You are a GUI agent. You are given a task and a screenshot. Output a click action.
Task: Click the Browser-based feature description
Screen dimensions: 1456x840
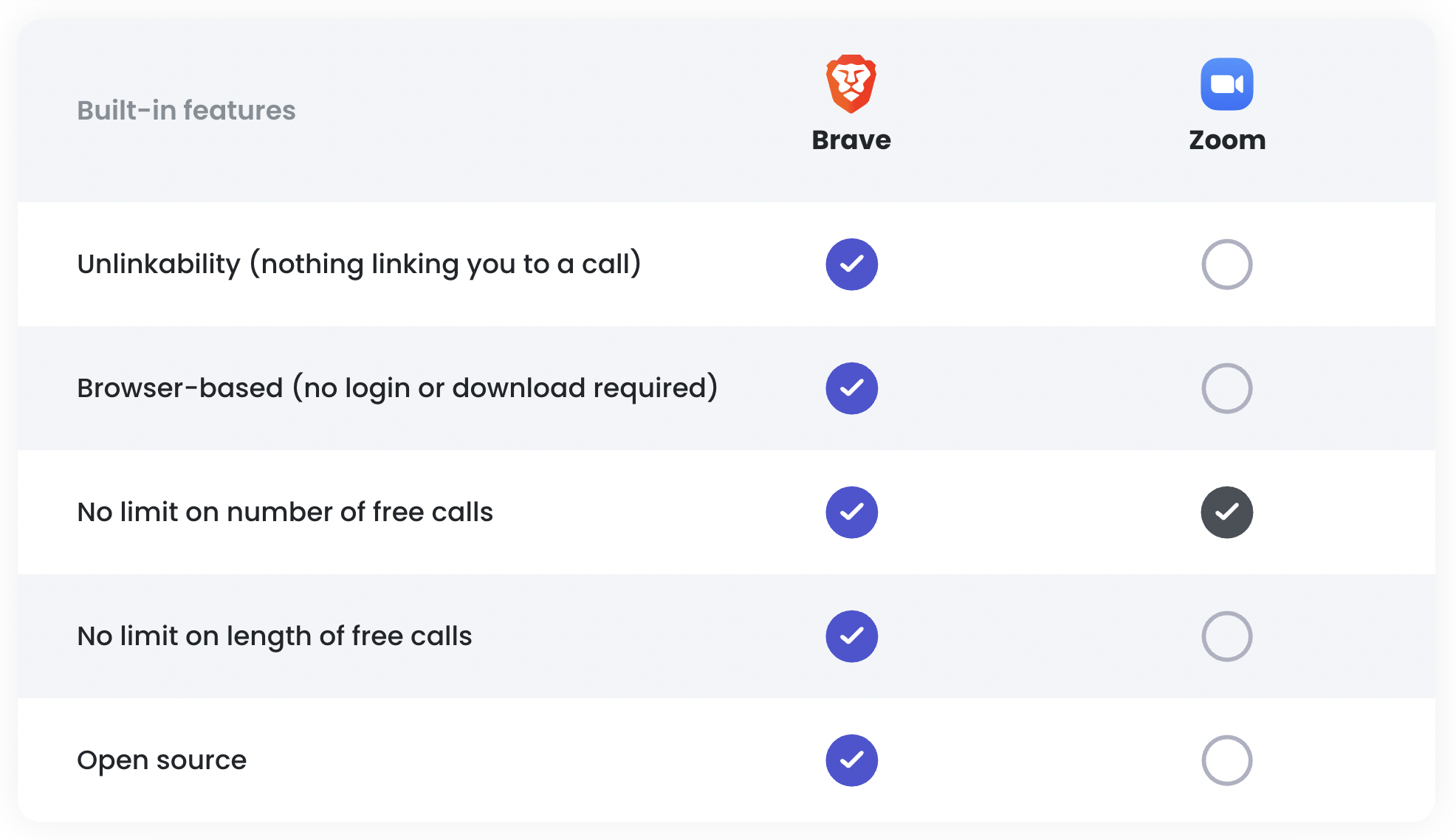(397, 388)
